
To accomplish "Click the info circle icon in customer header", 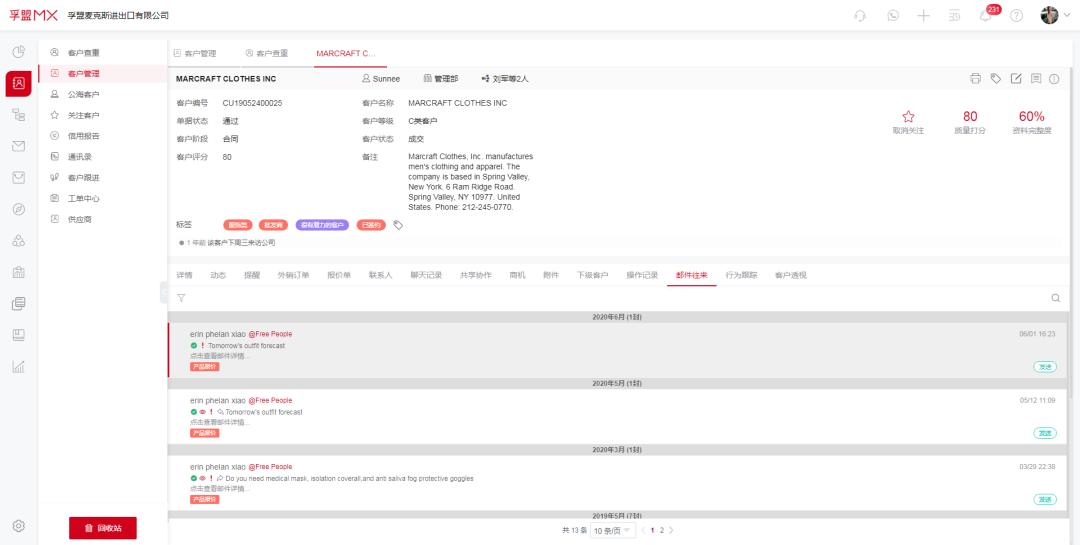I will (1054, 79).
